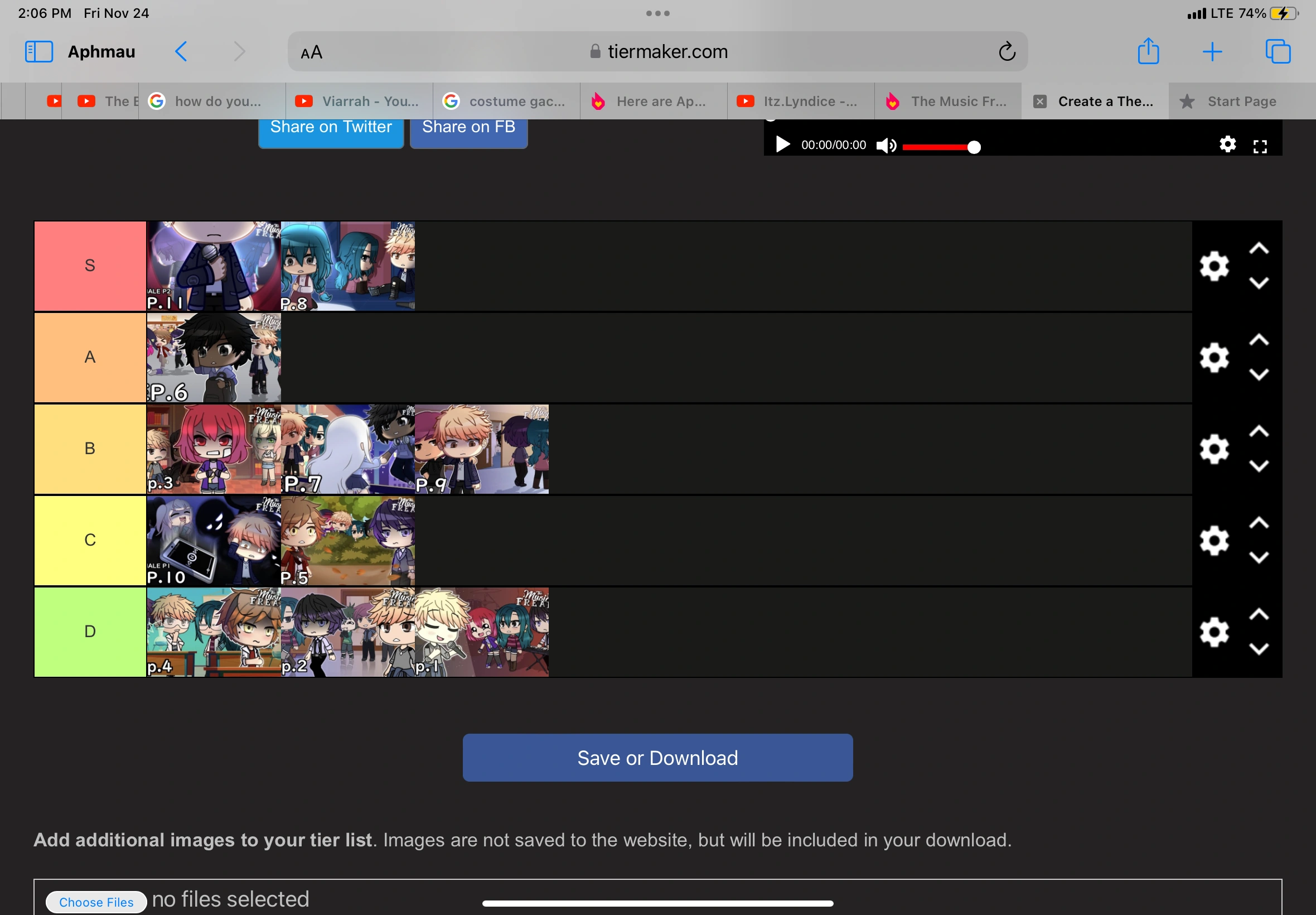Toggle video fullscreen mode
The image size is (1316, 915).
tap(1260, 147)
